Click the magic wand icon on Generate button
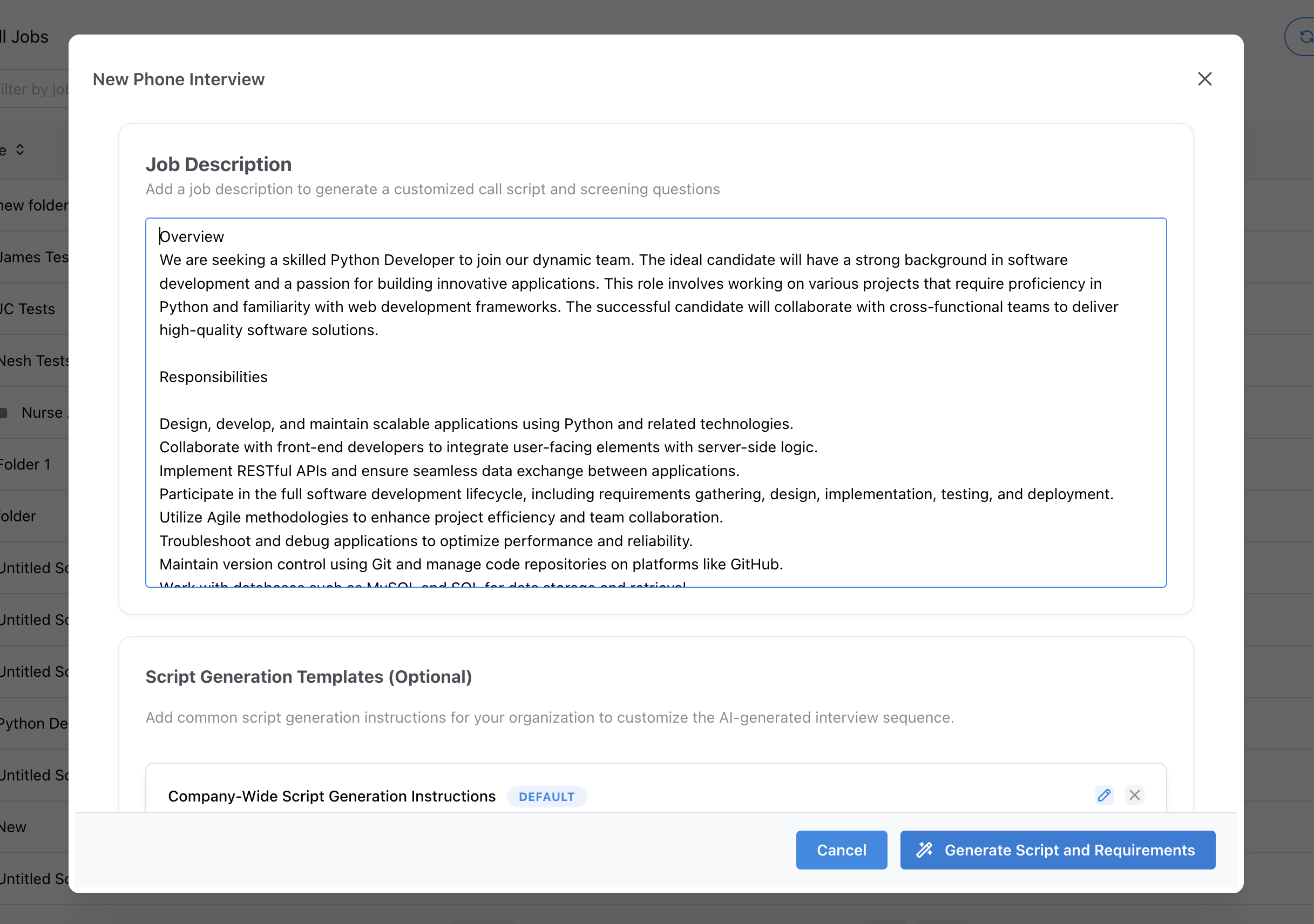Image resolution: width=1314 pixels, height=924 pixels. point(925,850)
